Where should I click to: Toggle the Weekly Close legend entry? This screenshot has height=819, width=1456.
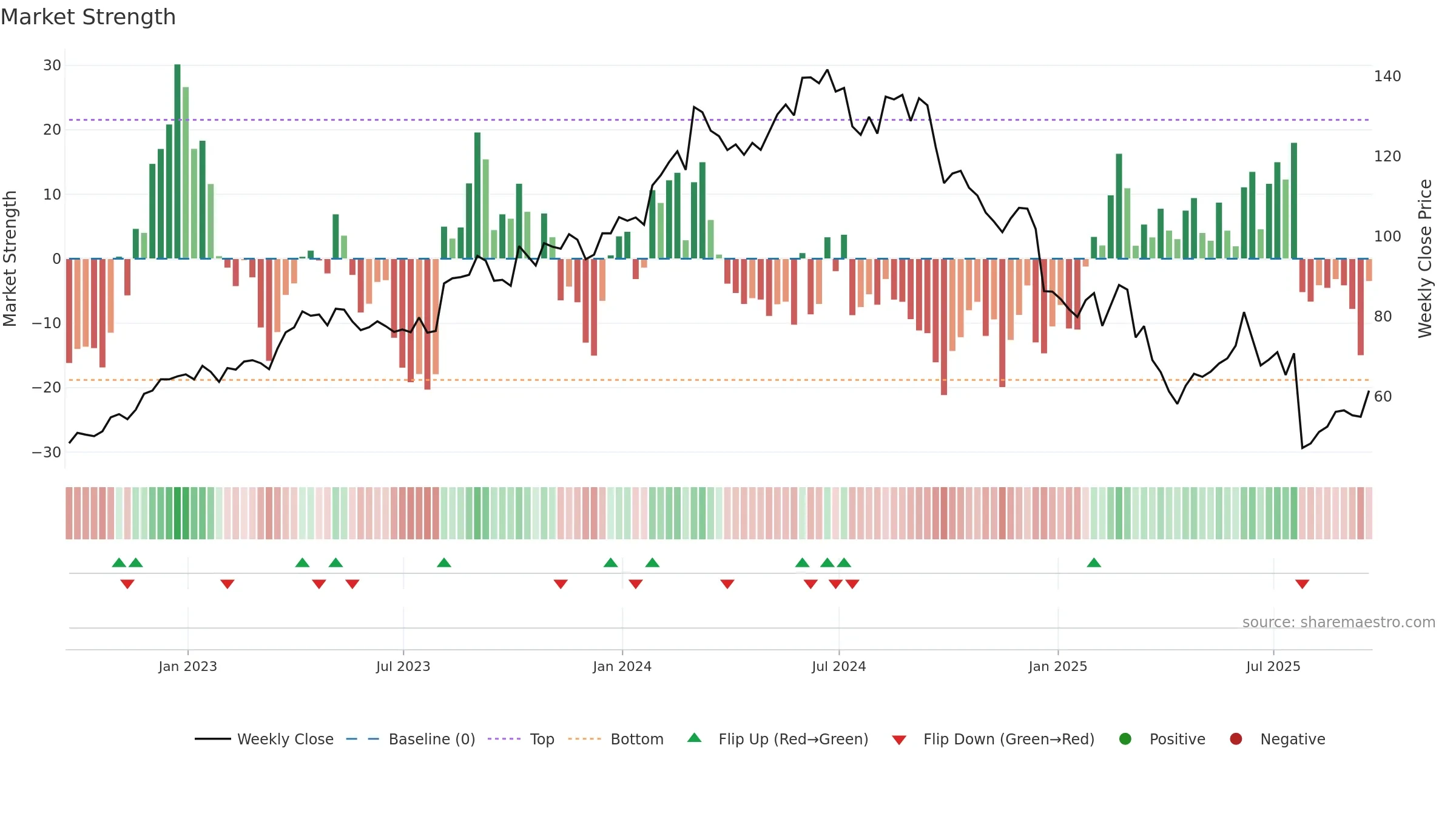pos(264,739)
